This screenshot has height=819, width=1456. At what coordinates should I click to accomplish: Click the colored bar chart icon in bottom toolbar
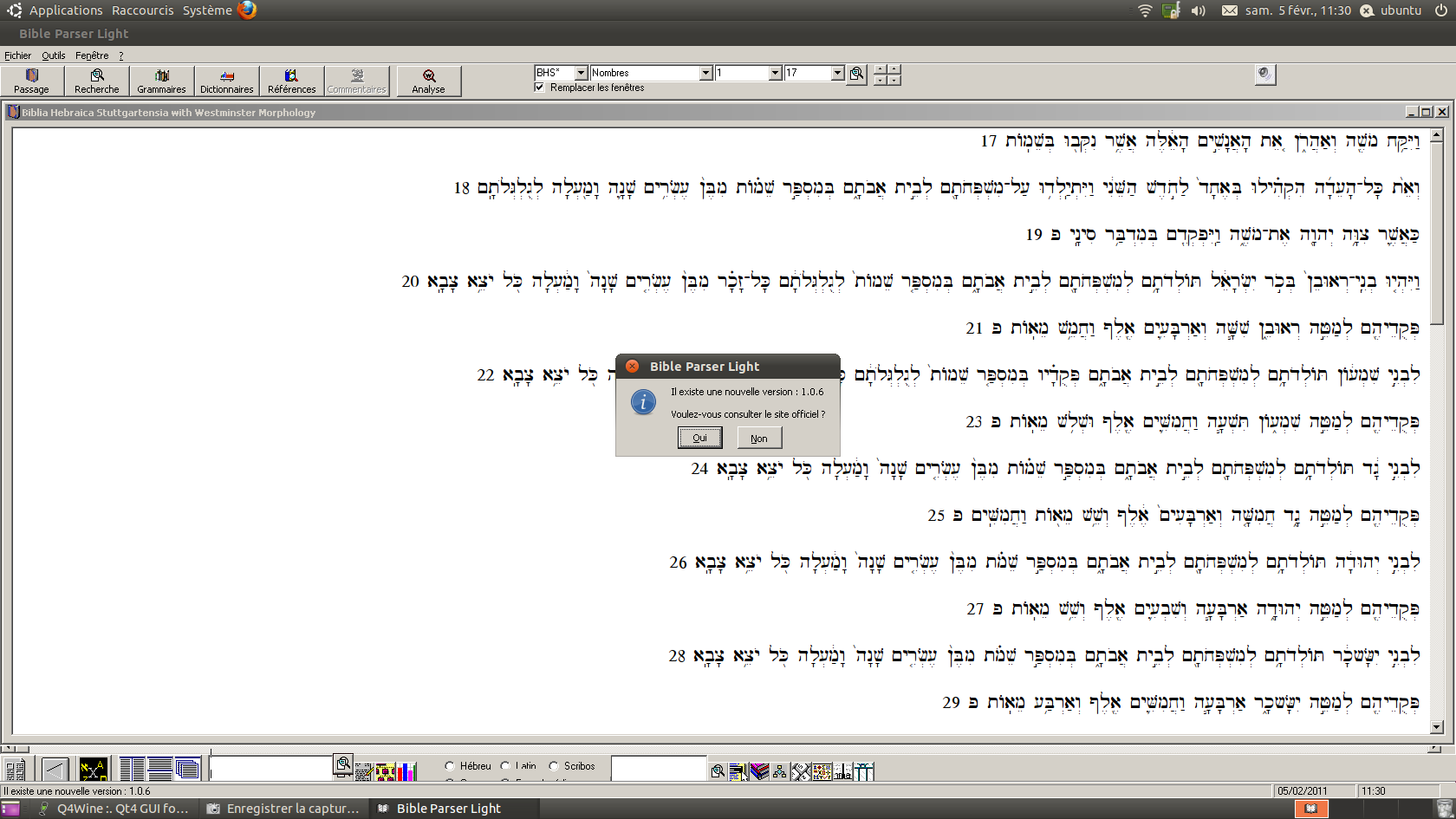coord(406,771)
